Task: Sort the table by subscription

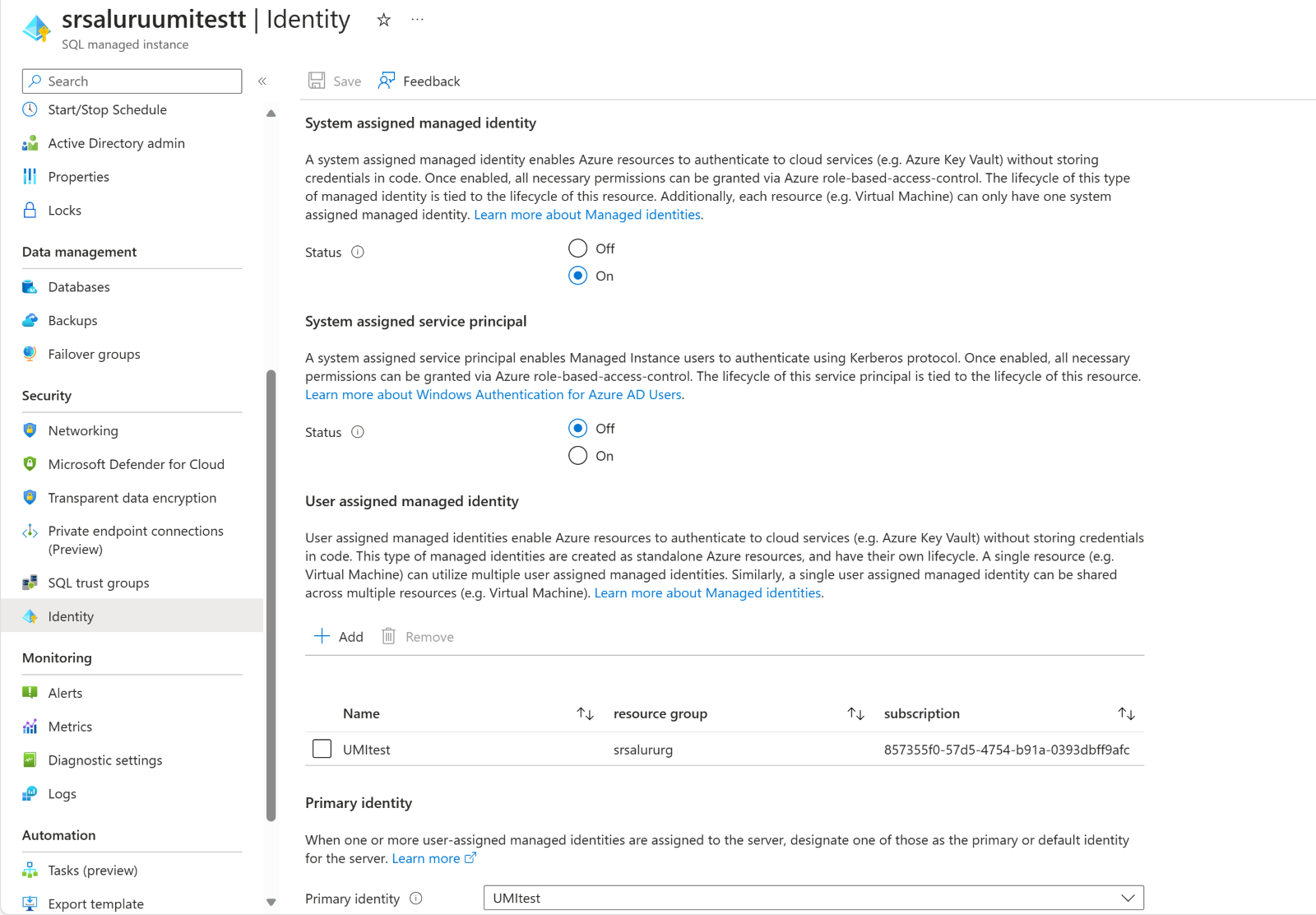Action: pyautogui.click(x=1126, y=713)
